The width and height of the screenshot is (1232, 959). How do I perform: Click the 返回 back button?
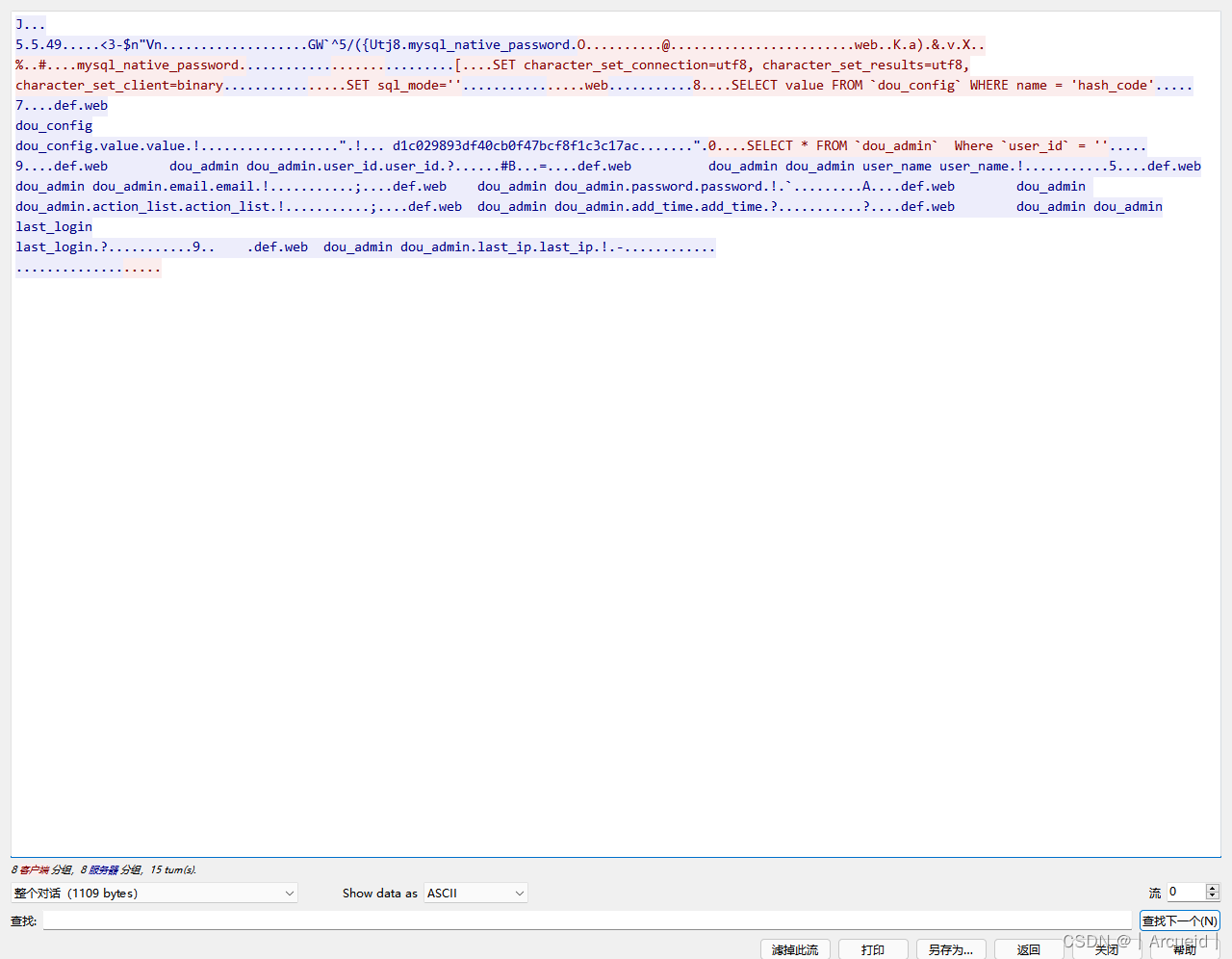tap(1029, 949)
